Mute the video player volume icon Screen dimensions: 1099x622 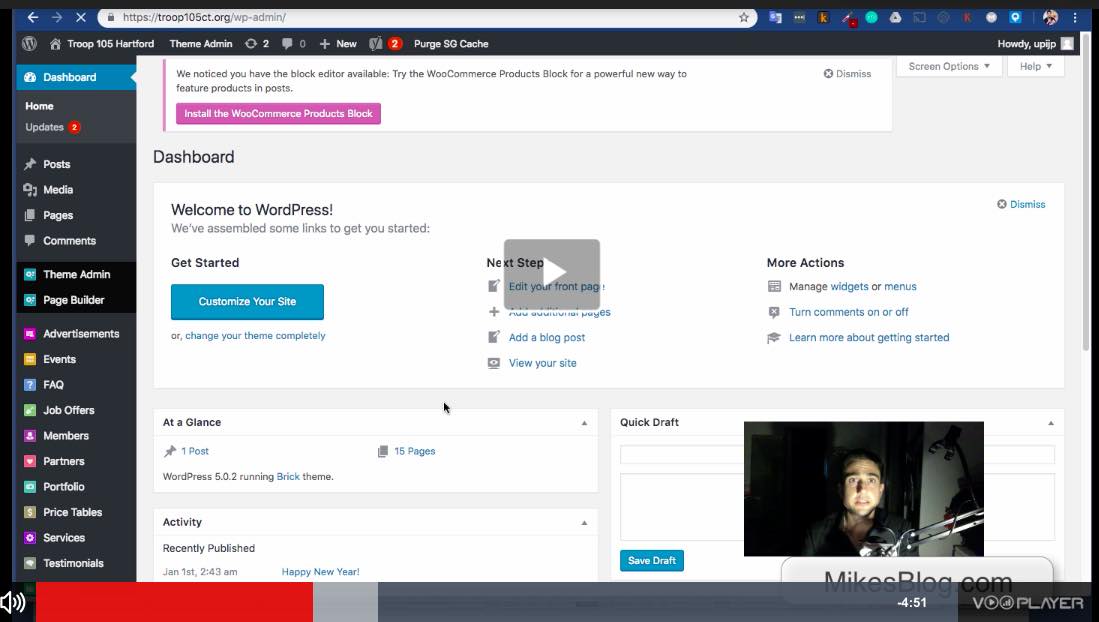click(13, 602)
